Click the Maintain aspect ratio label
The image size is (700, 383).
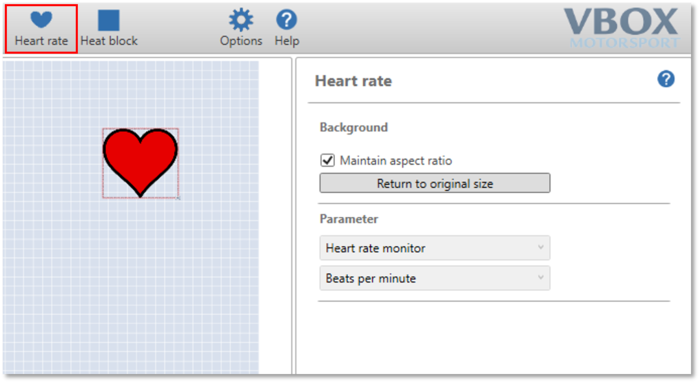(396, 161)
